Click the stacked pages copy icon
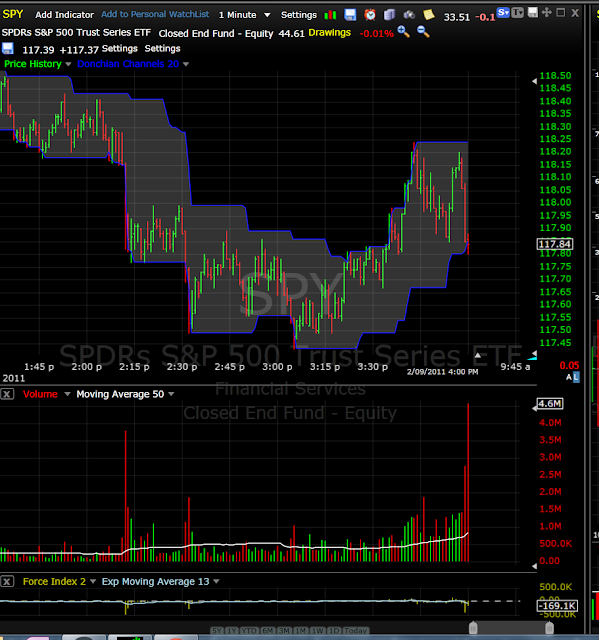The height and width of the screenshot is (640, 599). (x=390, y=15)
